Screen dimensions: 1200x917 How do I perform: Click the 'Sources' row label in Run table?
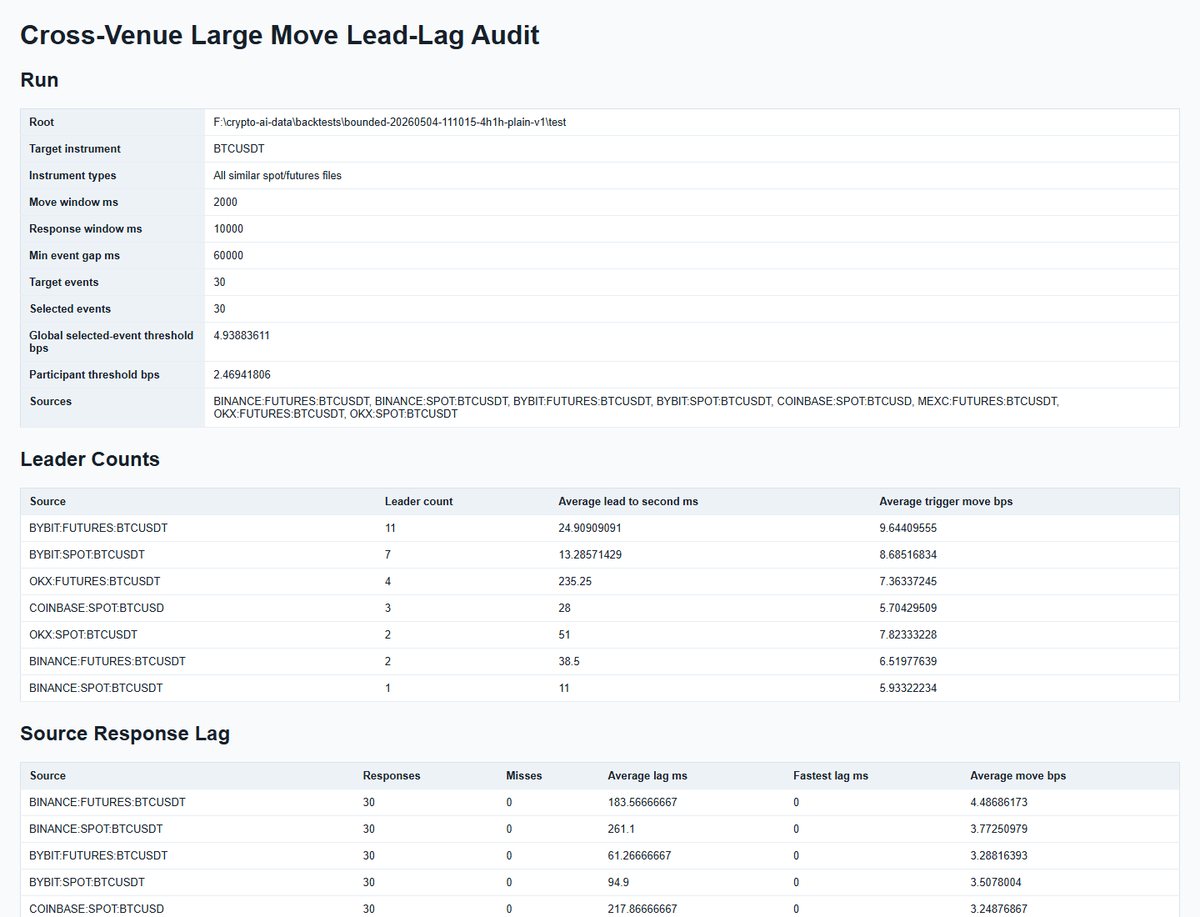coord(51,401)
